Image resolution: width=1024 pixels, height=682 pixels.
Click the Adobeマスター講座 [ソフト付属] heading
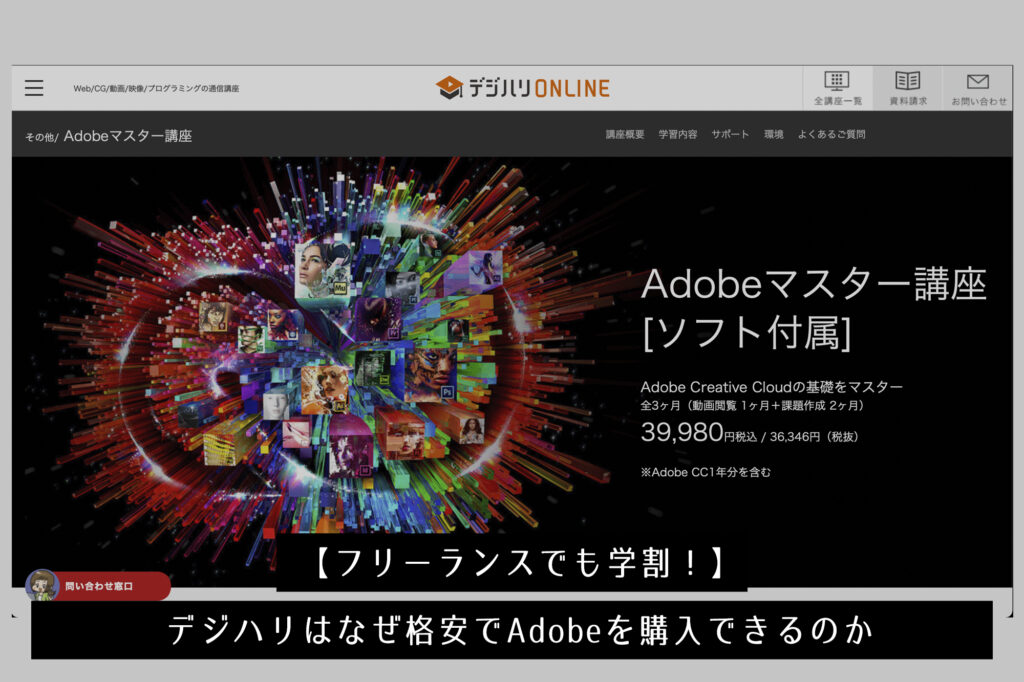click(813, 309)
